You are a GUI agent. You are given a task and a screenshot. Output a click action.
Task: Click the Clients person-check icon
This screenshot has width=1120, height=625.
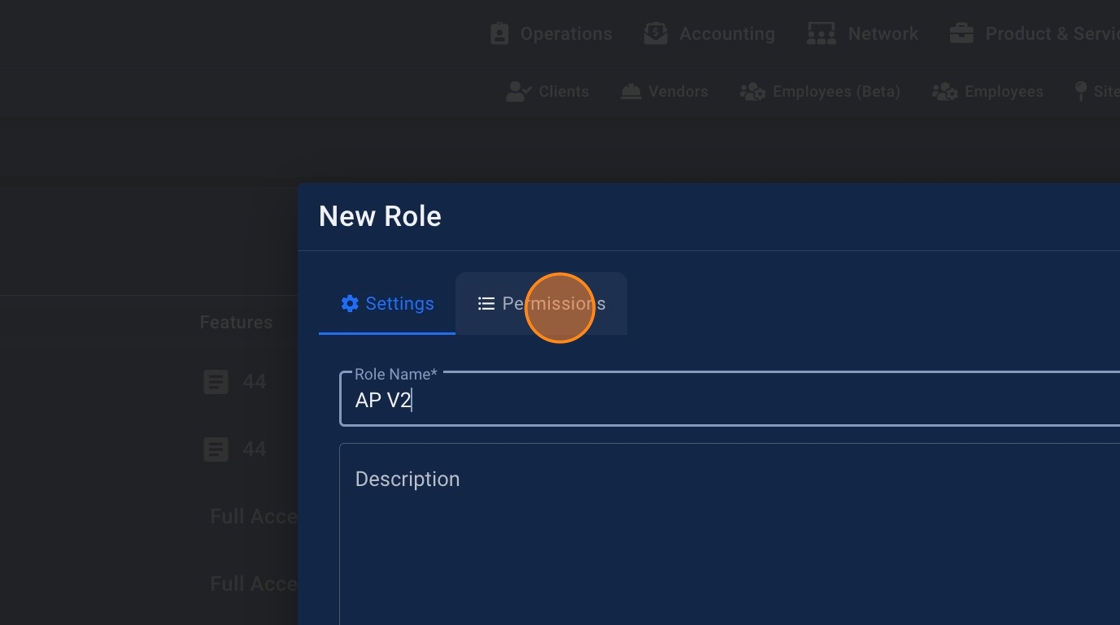[518, 91]
